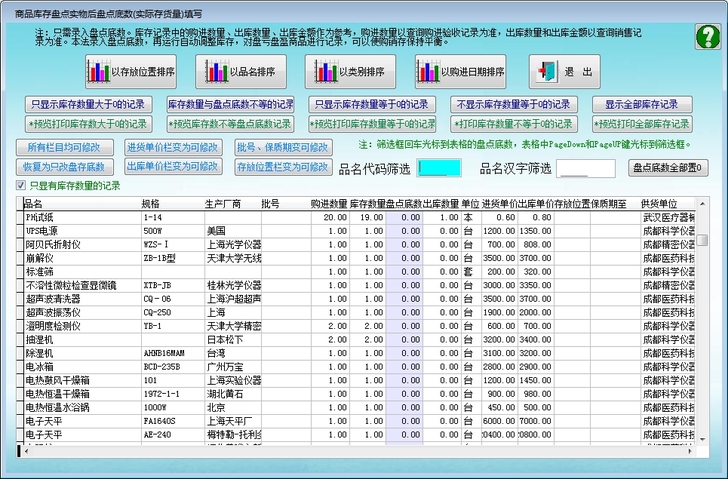This screenshot has width=728, height=479.
Task: Click manufacturer cell 日本松下
Action: coord(233,340)
